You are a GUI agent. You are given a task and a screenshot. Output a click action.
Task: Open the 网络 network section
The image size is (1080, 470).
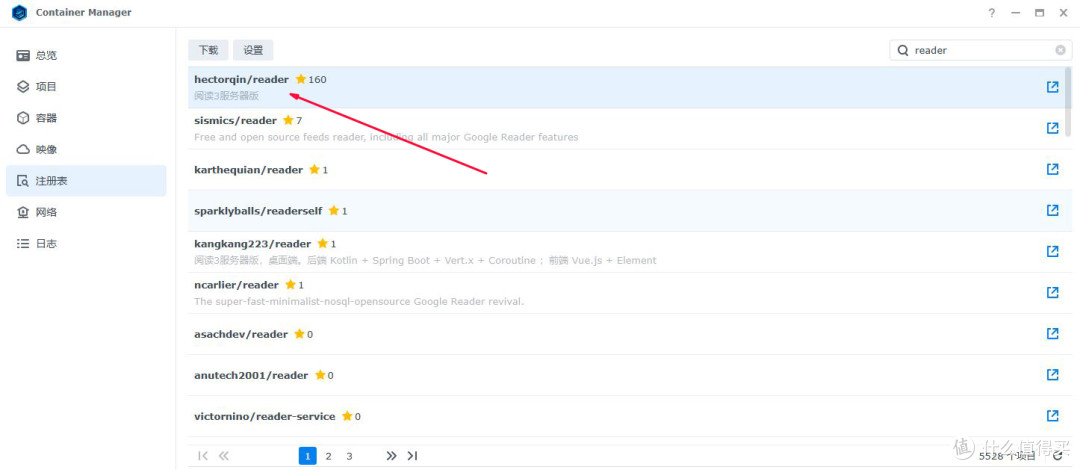click(x=86, y=212)
